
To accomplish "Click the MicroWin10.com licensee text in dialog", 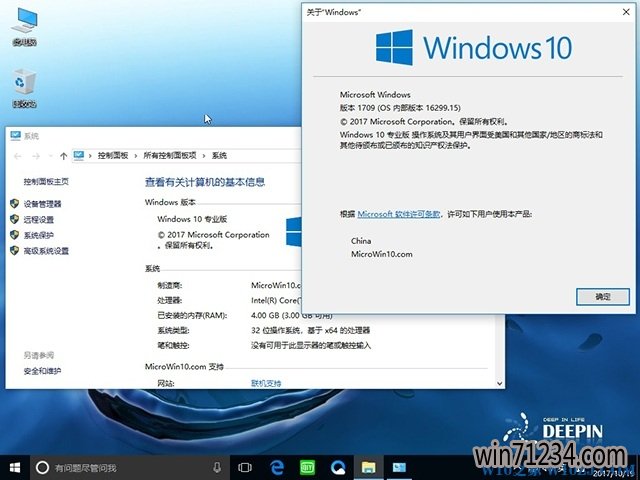I will (x=382, y=254).
